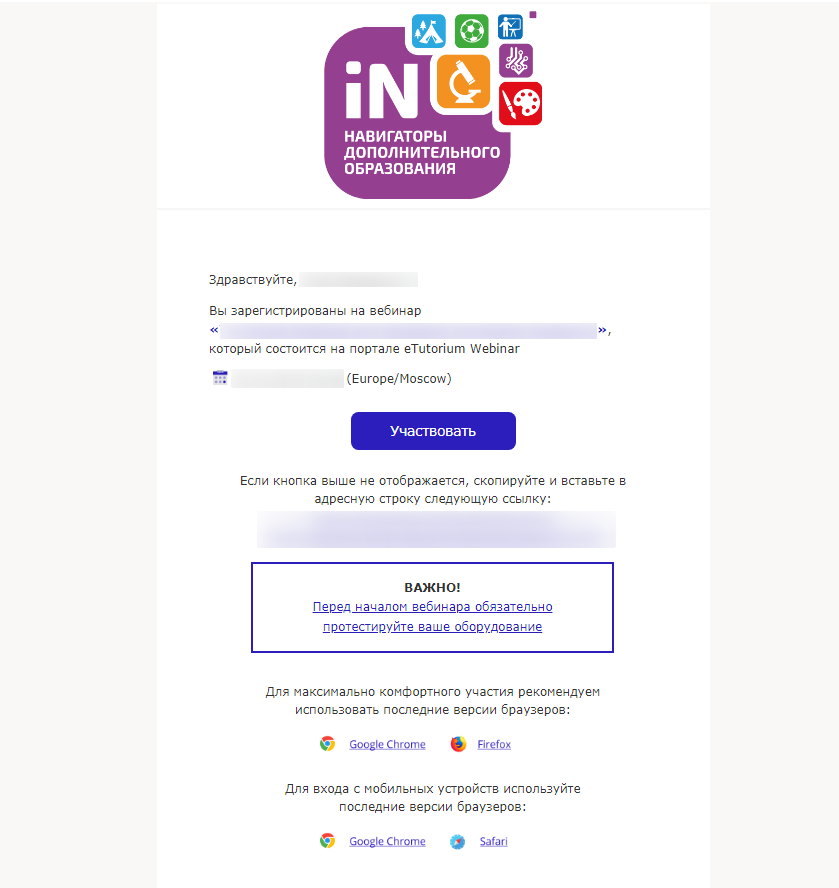
Task: Click the Chrome icon in desktop browsers row
Action: pos(327,744)
